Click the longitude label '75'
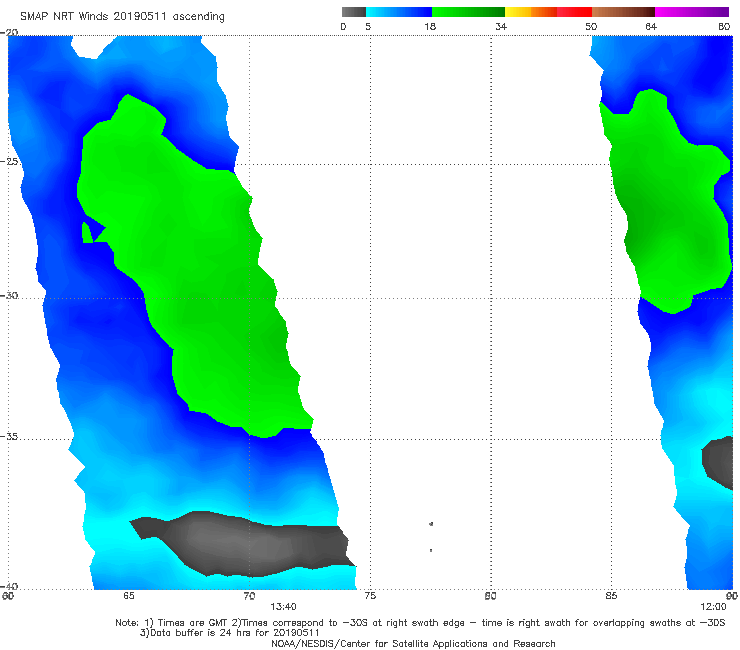The width and height of the screenshot is (740, 650). [x=370, y=596]
